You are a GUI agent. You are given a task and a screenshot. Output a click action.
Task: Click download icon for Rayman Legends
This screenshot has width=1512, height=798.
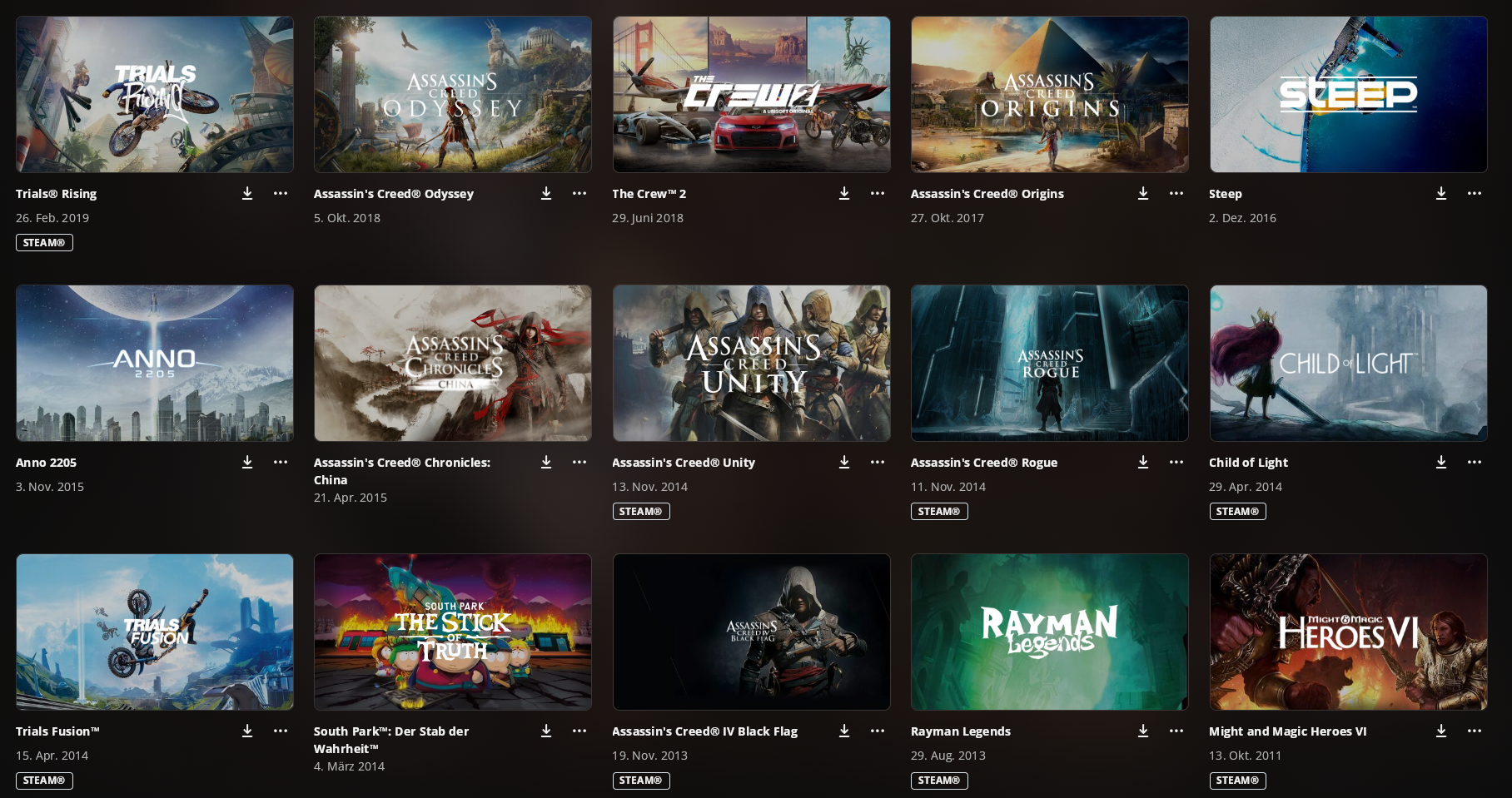(x=1143, y=731)
